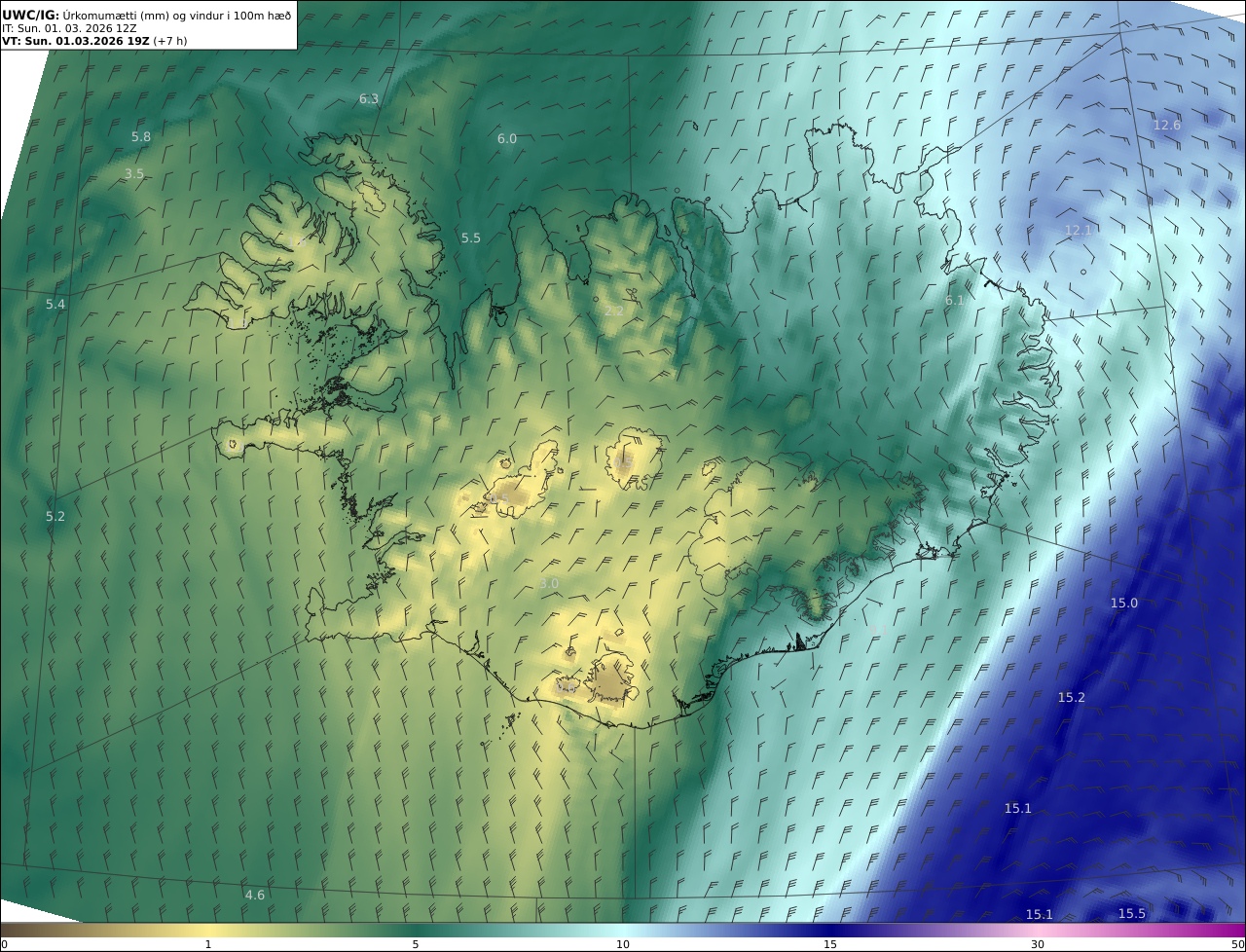Click the map value label 12.6
The width and height of the screenshot is (1246, 952).
(x=1166, y=126)
